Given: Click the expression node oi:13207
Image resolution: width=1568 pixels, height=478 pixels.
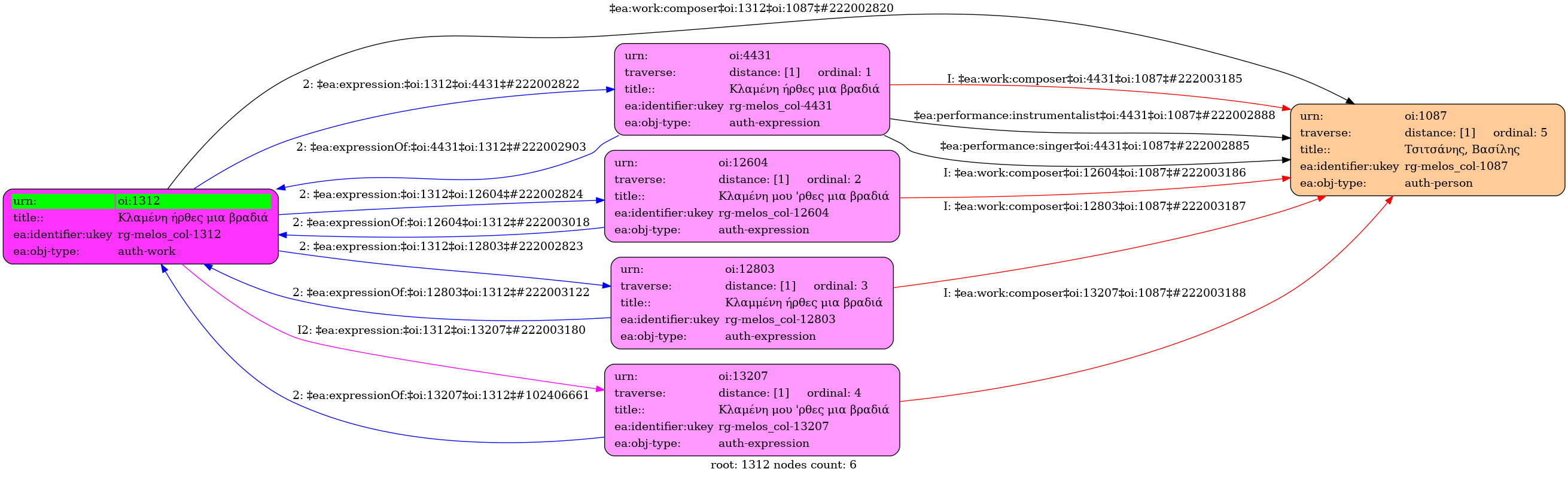Looking at the screenshot, I should pyautogui.click(x=752, y=410).
